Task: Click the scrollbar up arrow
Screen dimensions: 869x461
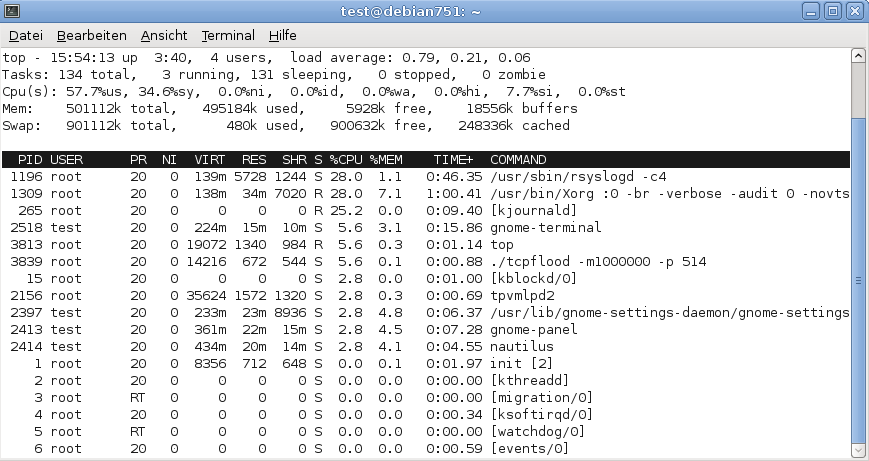Action: click(x=858, y=56)
